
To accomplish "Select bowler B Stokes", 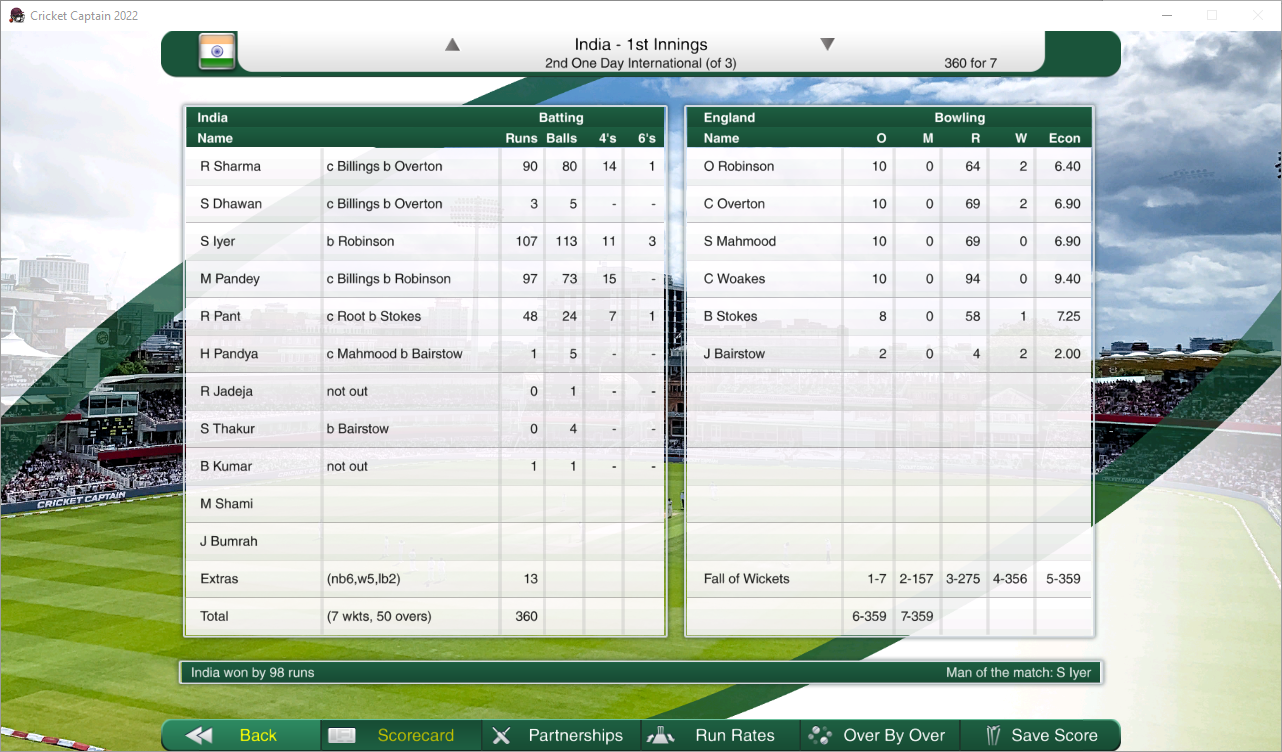I will point(731,316).
